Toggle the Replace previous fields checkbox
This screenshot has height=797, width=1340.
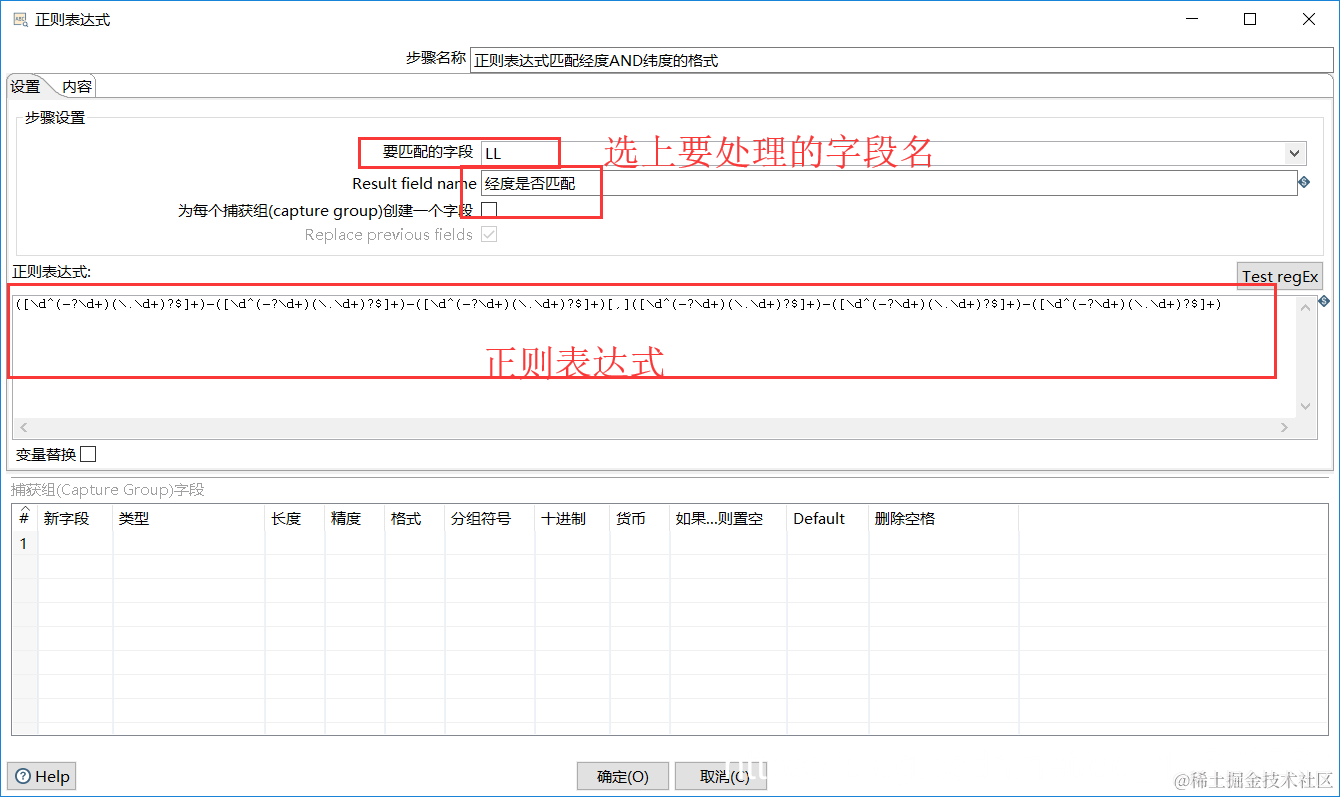[489, 234]
